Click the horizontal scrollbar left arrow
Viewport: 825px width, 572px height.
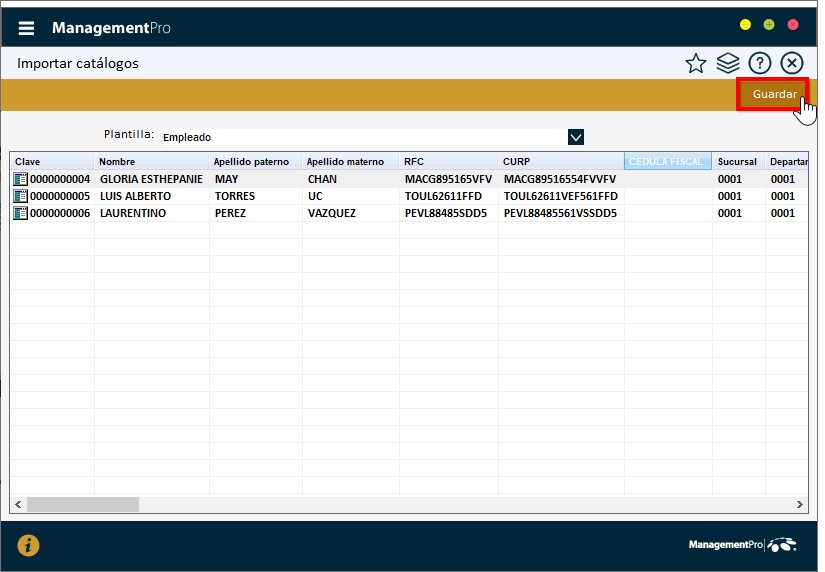[x=18, y=504]
